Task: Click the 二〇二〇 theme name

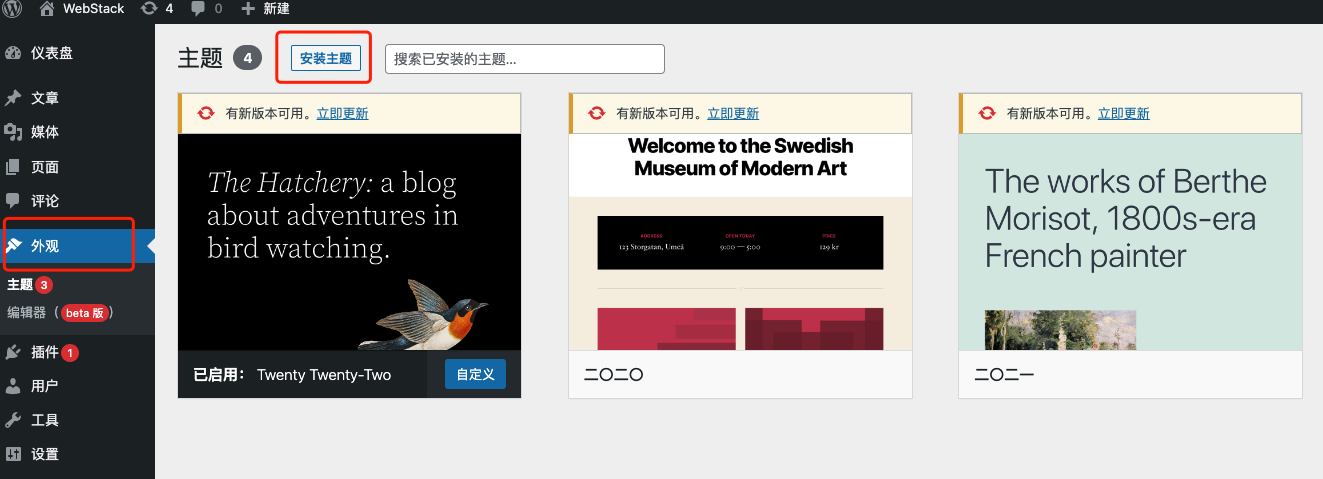Action: tap(613, 375)
